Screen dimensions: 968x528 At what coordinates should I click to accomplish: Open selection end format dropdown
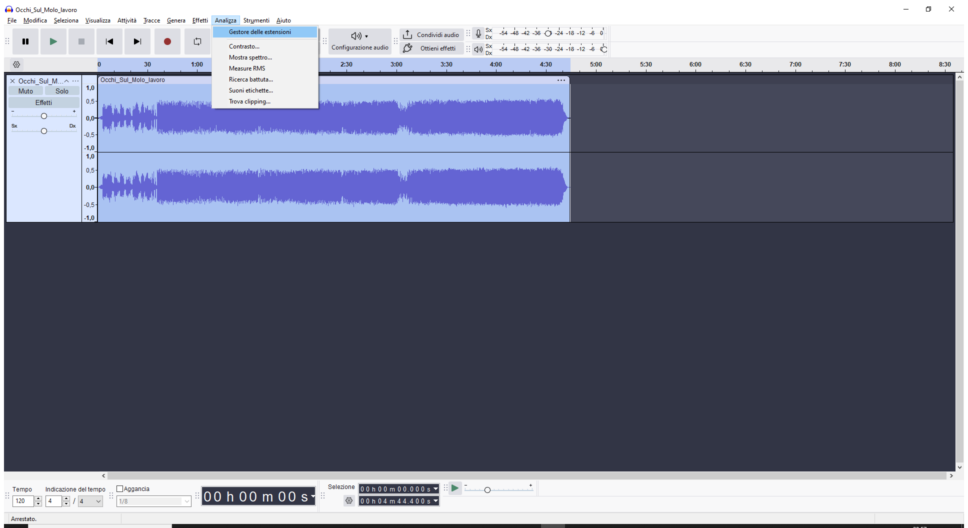[x=436, y=501]
